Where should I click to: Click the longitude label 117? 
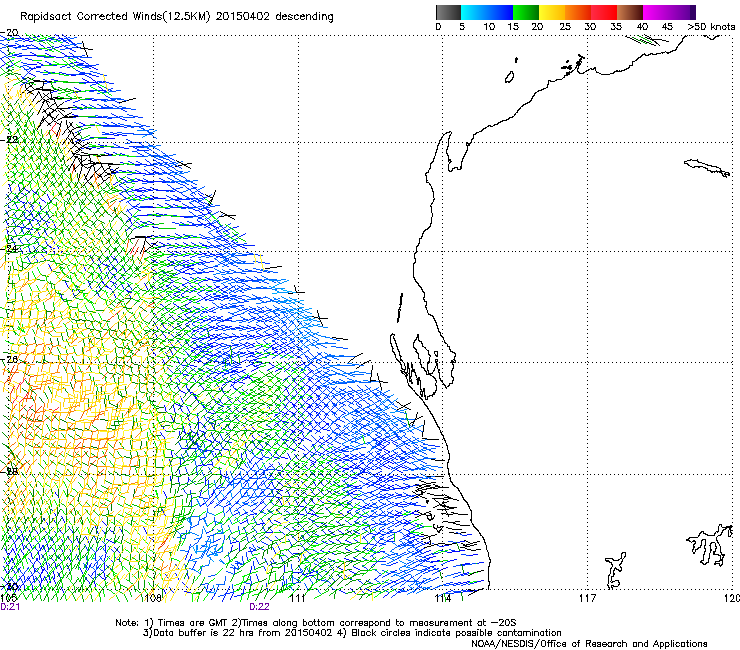point(587,598)
